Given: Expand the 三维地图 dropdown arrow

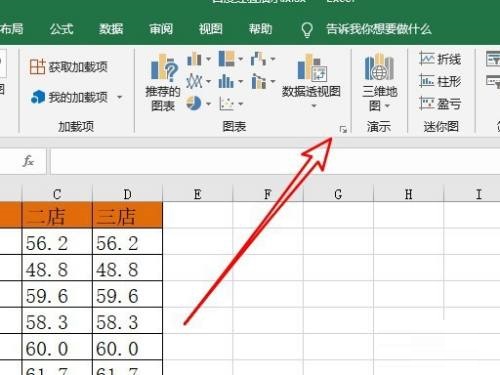Looking at the screenshot, I should pos(387,106).
